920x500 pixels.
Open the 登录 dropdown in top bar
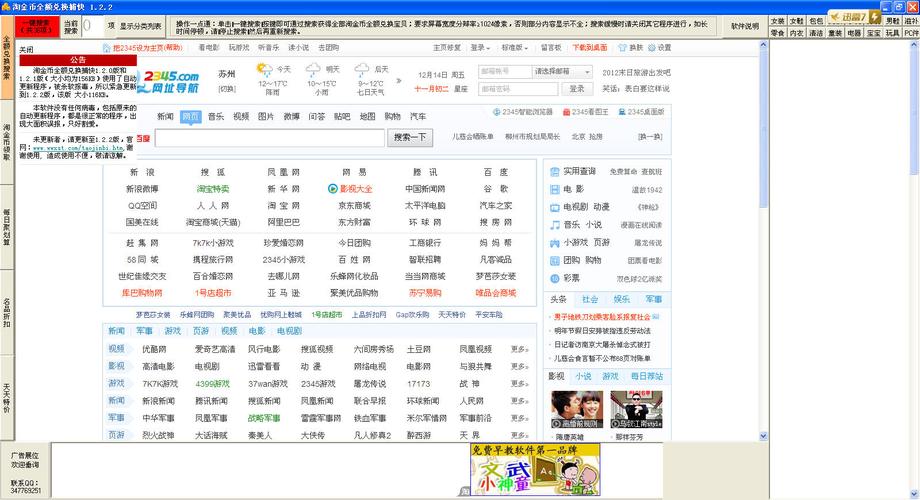click(x=481, y=48)
